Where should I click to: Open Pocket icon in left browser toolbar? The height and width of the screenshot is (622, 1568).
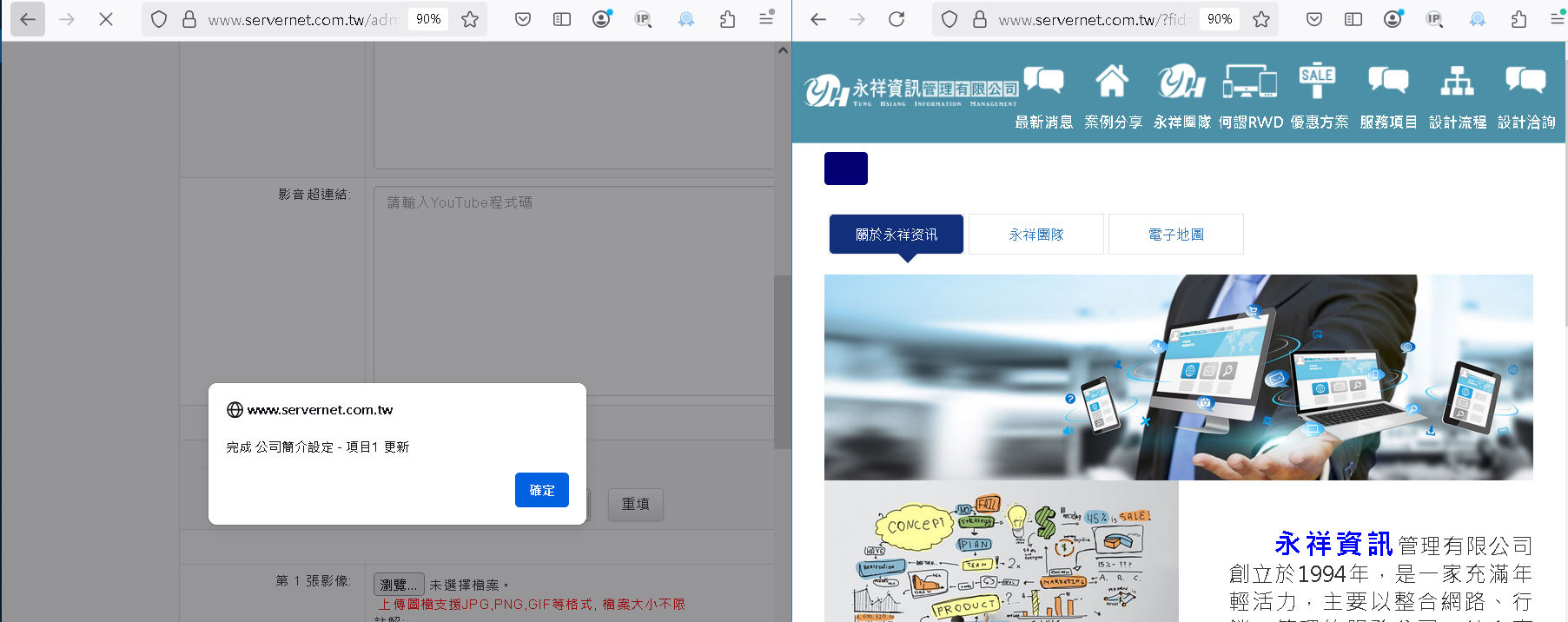[x=523, y=19]
